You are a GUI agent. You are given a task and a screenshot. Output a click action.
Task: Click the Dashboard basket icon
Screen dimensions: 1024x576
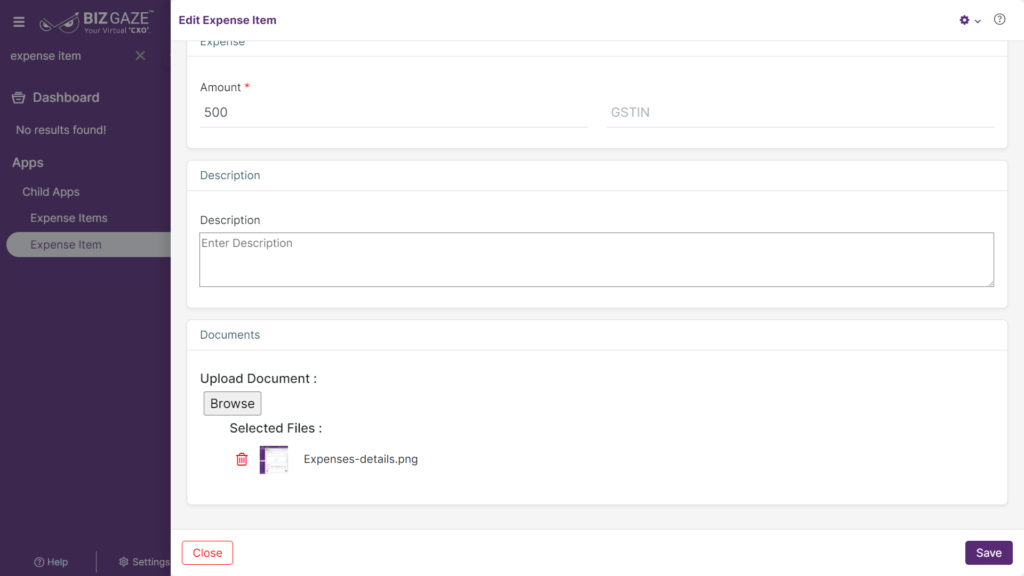coord(18,97)
